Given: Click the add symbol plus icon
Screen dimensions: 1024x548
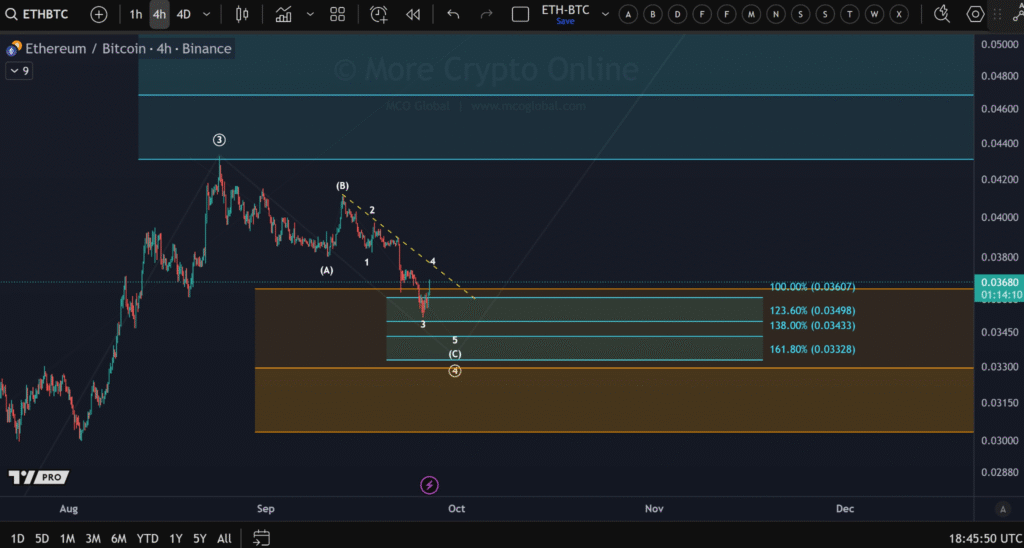Looking at the screenshot, I should pyautogui.click(x=98, y=14).
